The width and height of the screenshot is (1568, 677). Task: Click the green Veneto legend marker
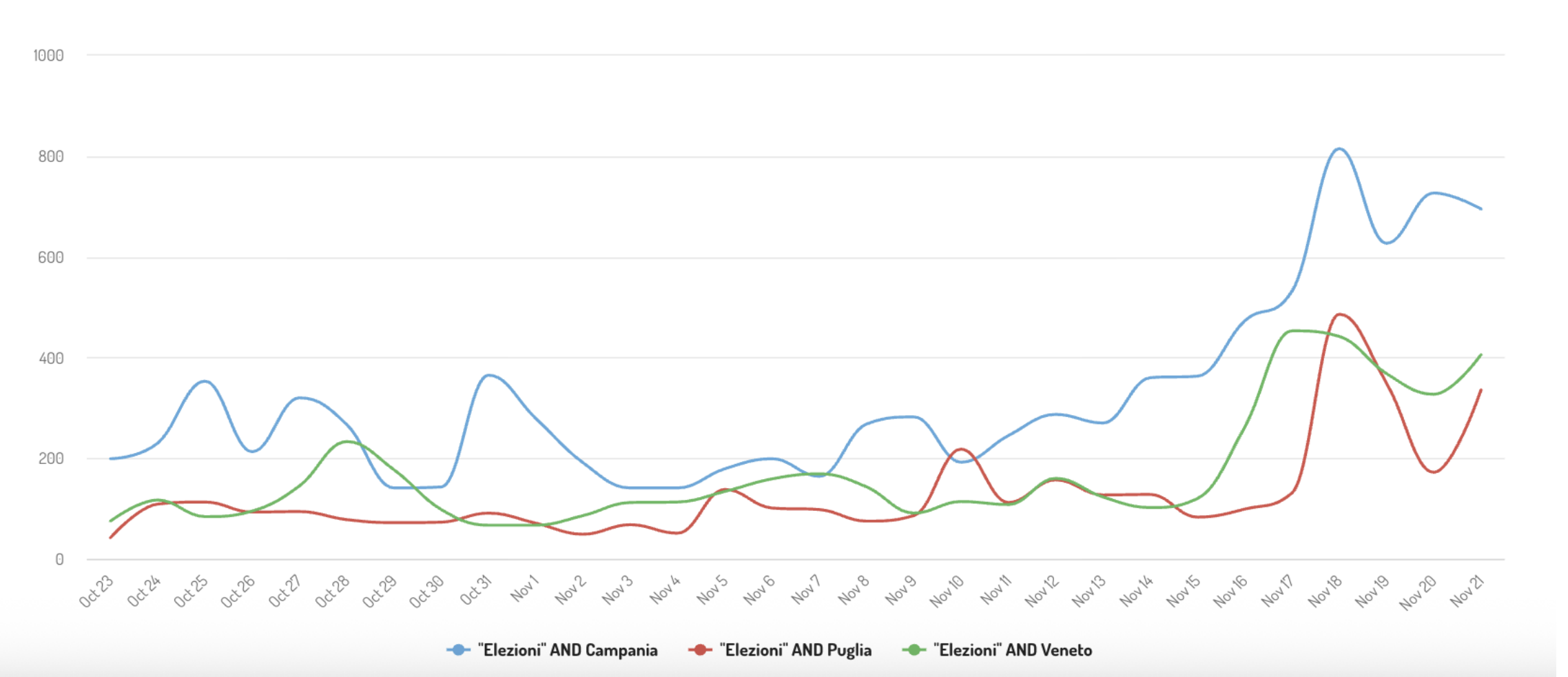point(914,650)
